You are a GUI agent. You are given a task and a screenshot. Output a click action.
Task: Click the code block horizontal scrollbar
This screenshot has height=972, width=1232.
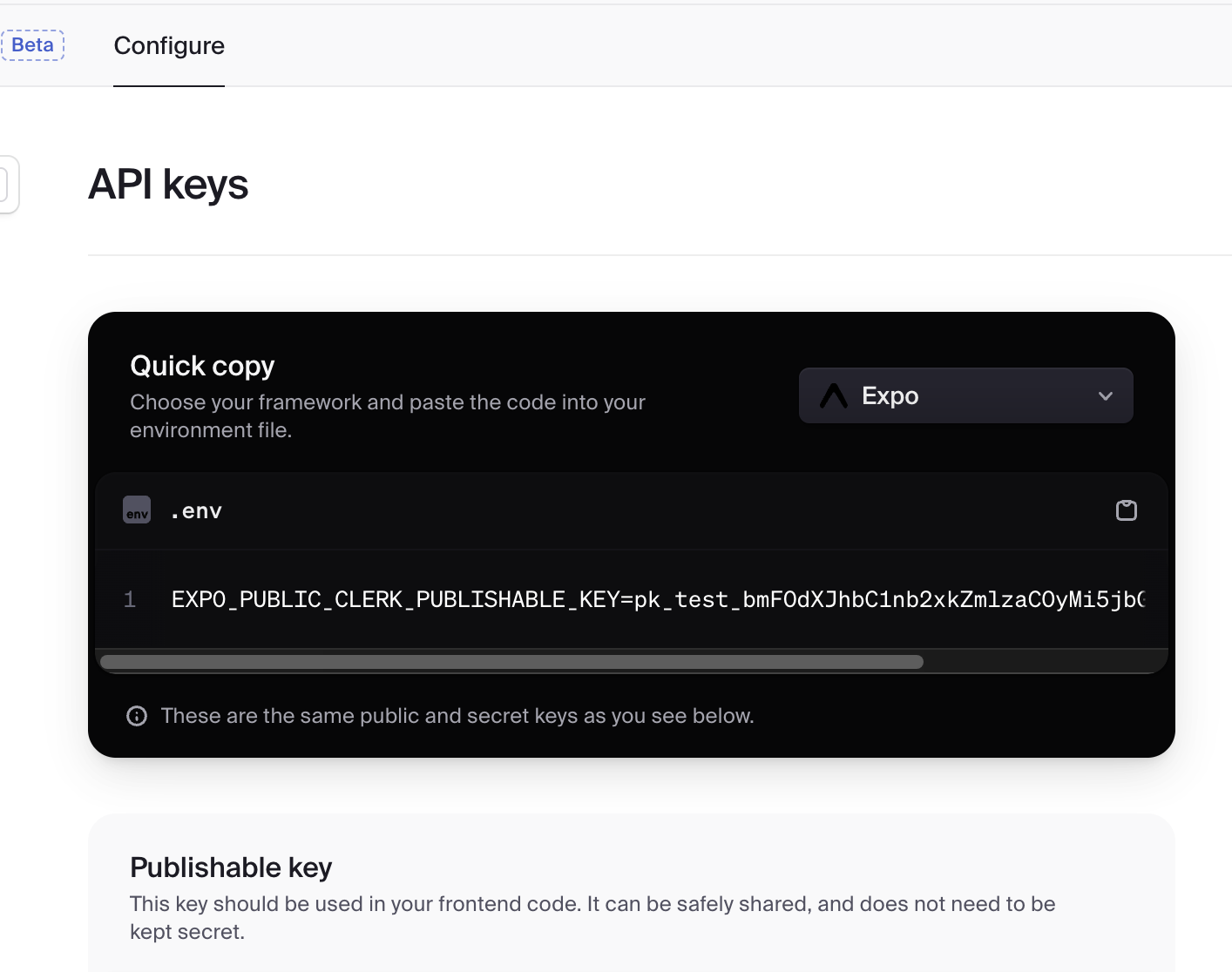coord(511,662)
